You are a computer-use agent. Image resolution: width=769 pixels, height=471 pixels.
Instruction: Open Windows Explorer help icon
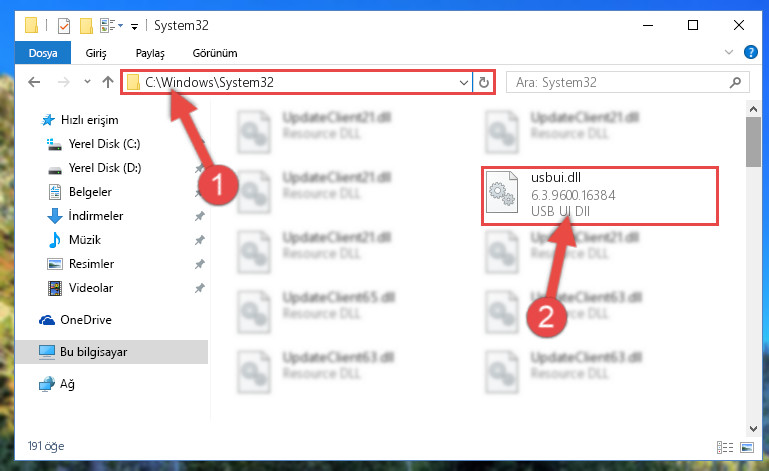tap(750, 52)
